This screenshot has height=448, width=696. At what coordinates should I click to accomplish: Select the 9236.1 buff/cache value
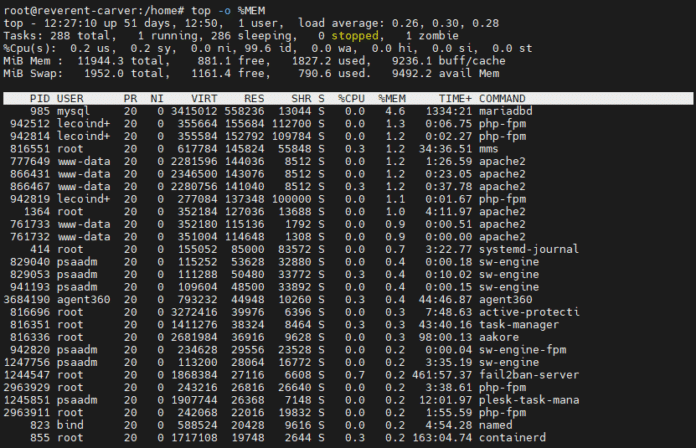(411, 61)
